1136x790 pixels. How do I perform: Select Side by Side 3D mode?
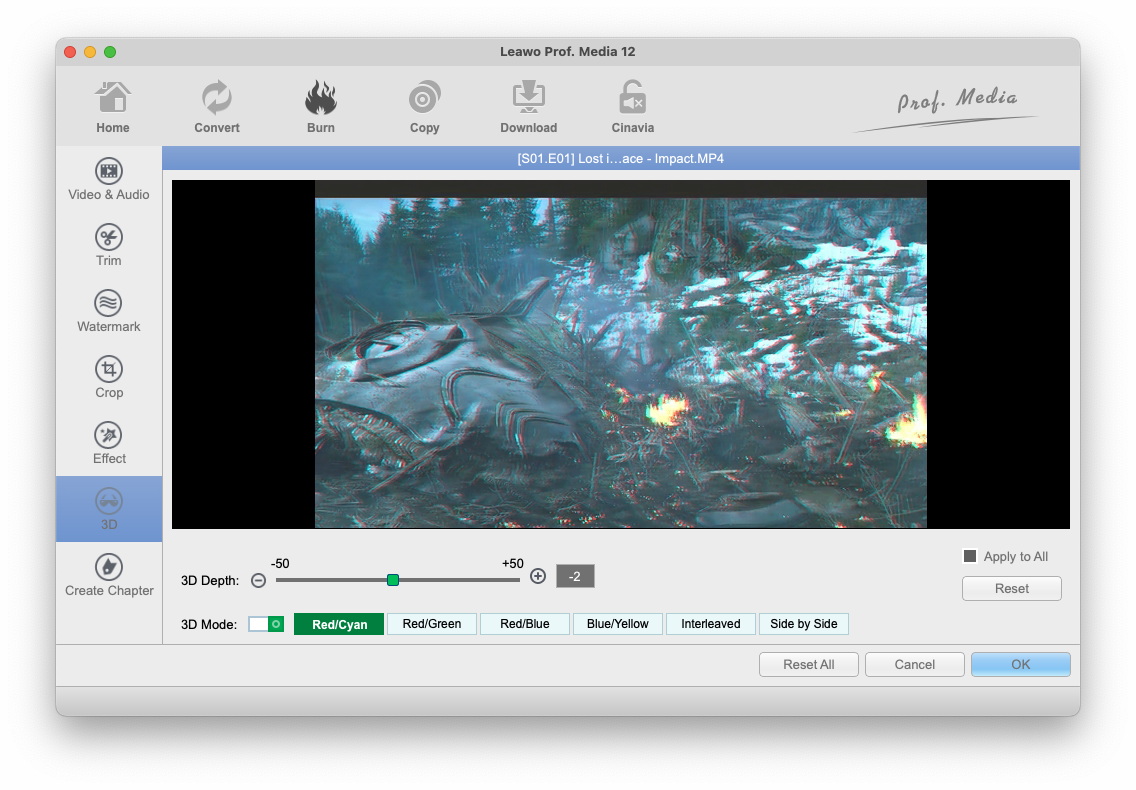click(804, 624)
